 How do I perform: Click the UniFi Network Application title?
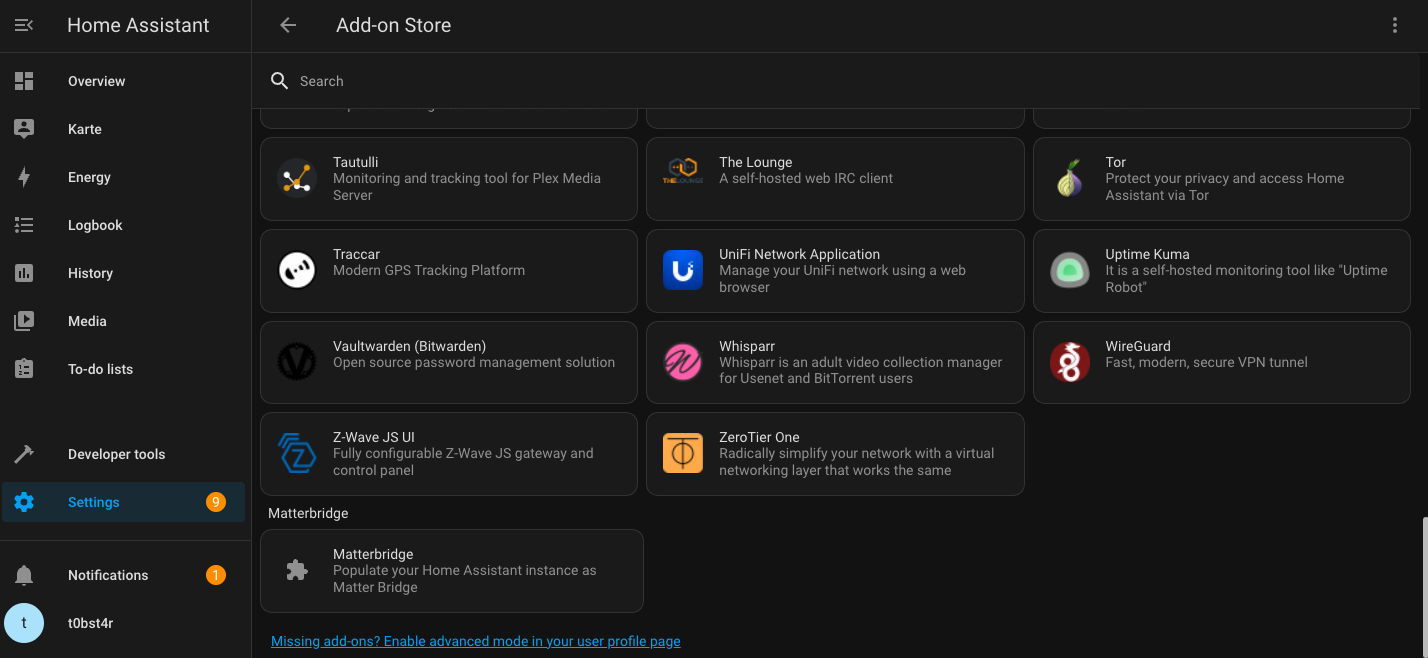pos(799,254)
